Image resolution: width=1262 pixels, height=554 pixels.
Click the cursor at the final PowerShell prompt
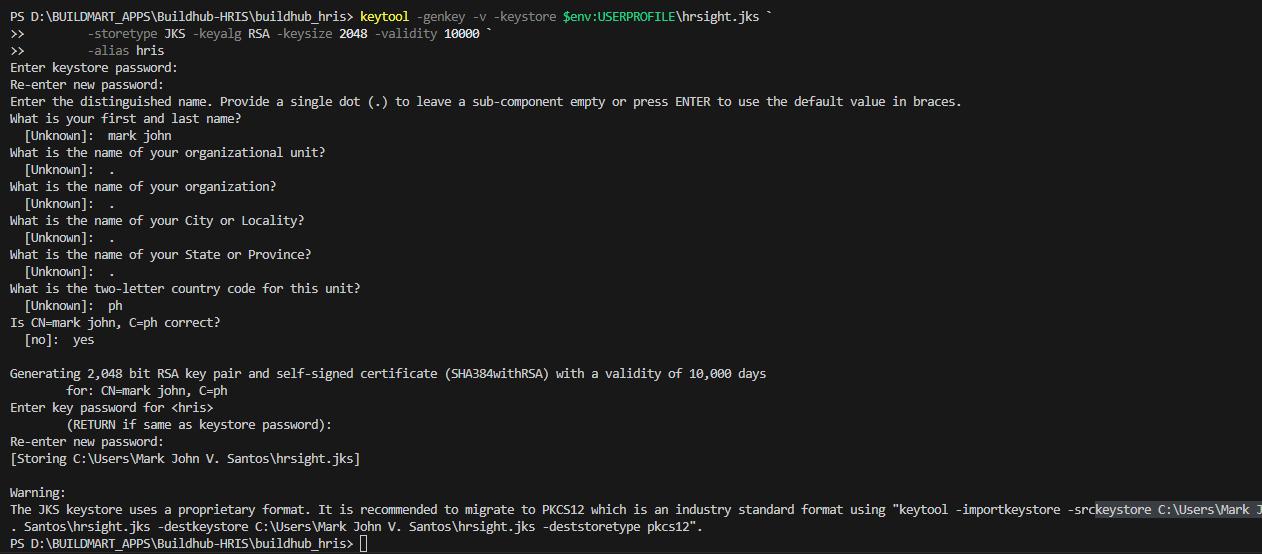(364, 543)
